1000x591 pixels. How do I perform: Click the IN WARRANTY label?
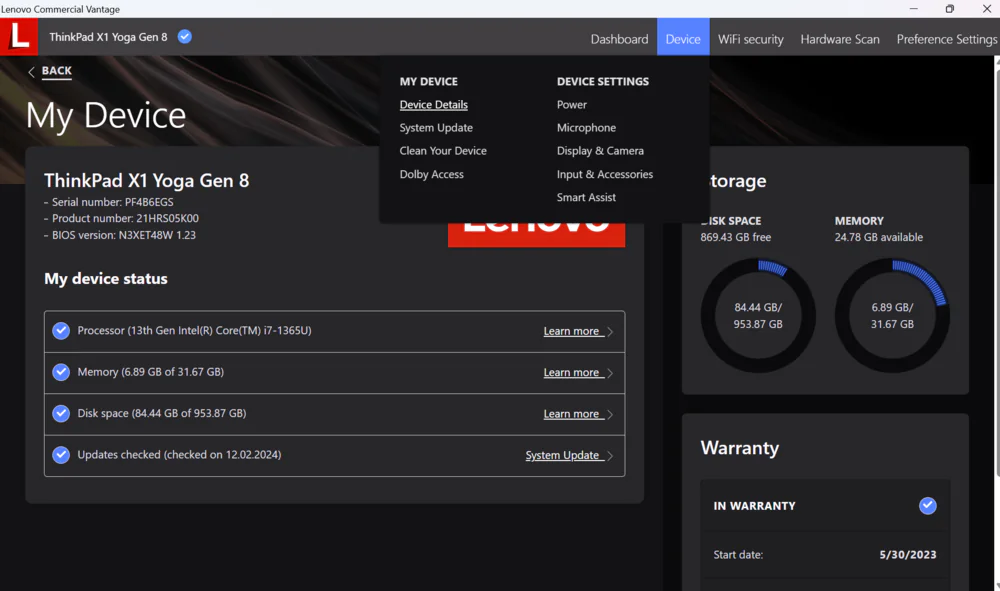[754, 506]
